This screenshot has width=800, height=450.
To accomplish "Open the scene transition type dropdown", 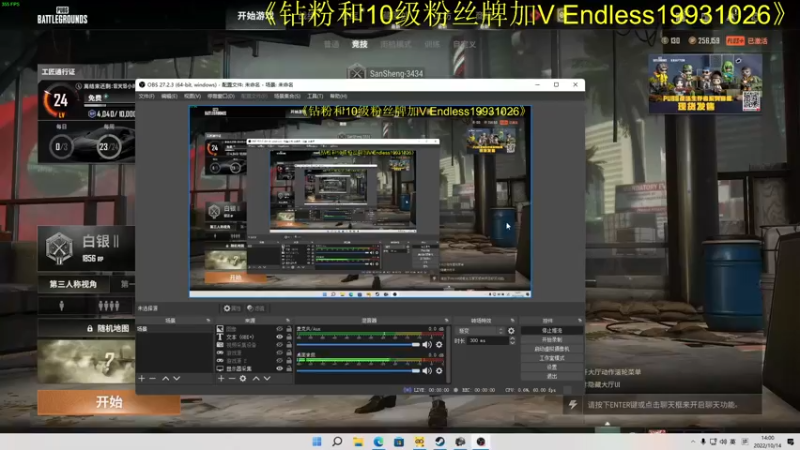I will (x=480, y=331).
